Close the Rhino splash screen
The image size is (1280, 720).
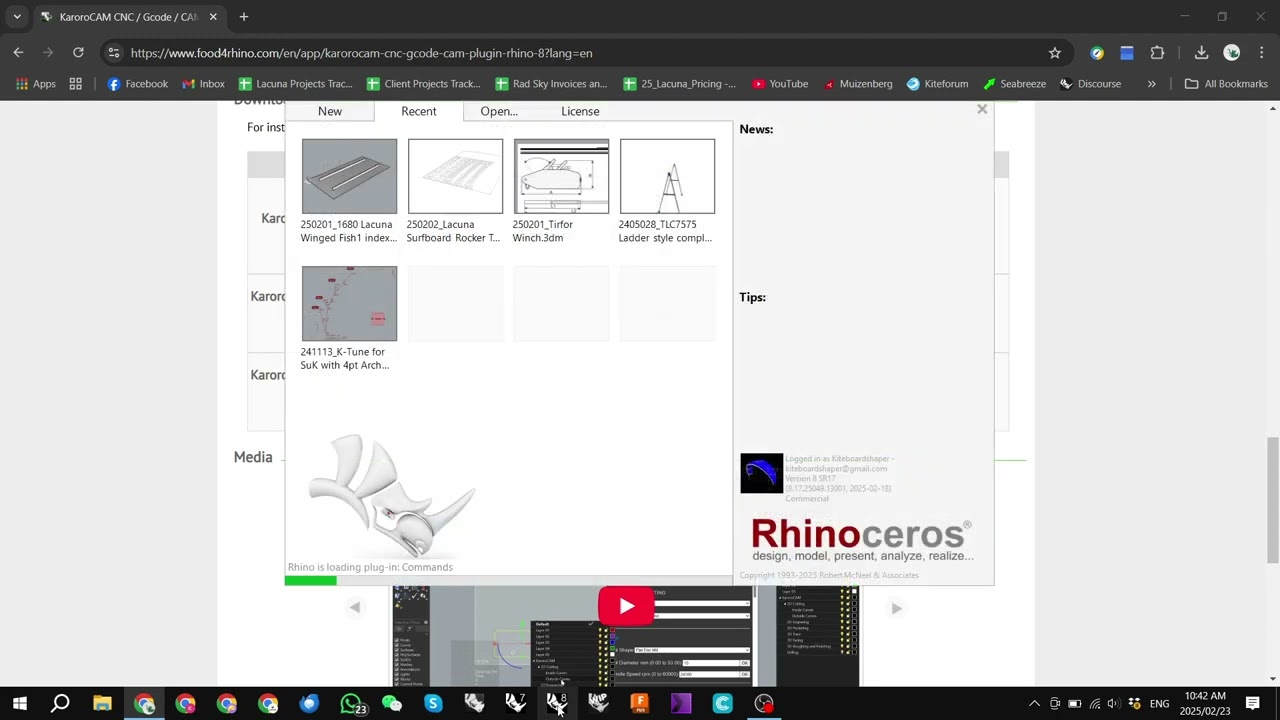982,109
